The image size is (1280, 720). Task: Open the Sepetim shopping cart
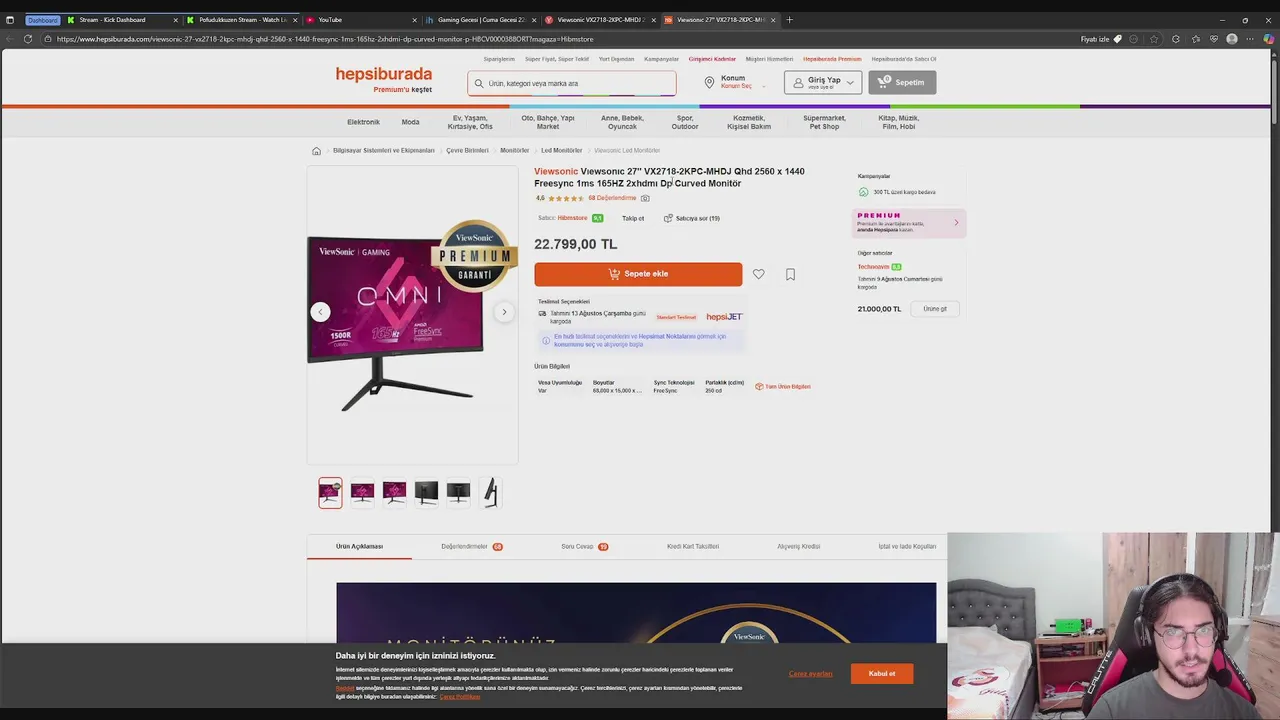(902, 82)
